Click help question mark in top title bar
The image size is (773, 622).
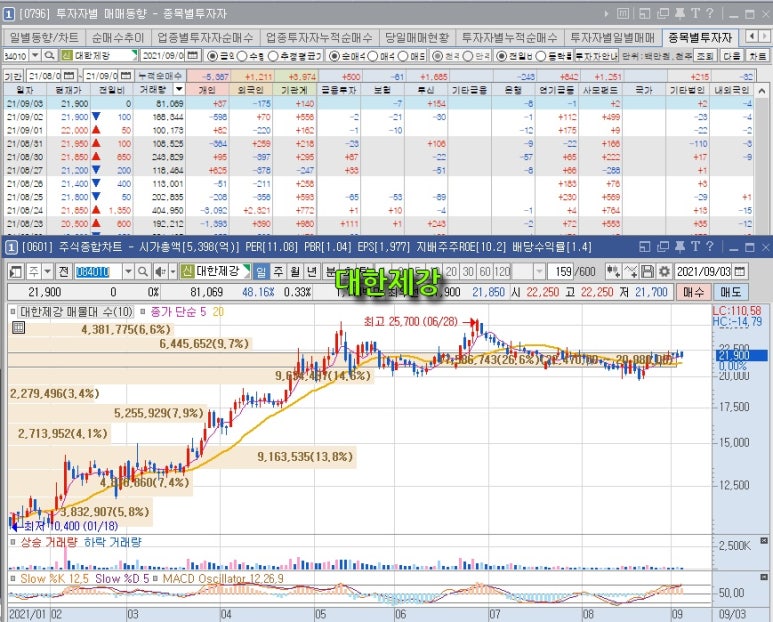tap(710, 14)
